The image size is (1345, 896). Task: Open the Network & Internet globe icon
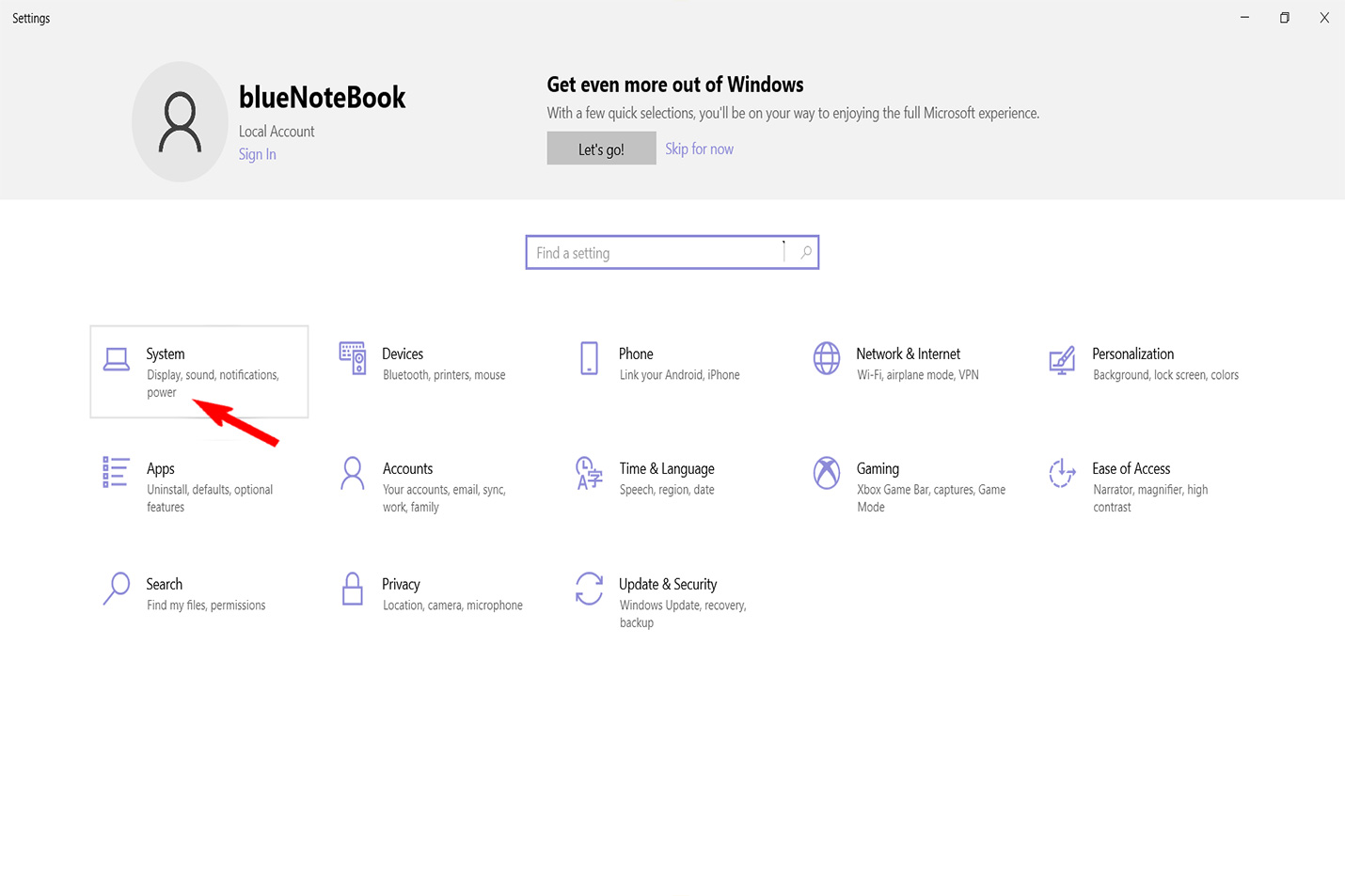[827, 358]
